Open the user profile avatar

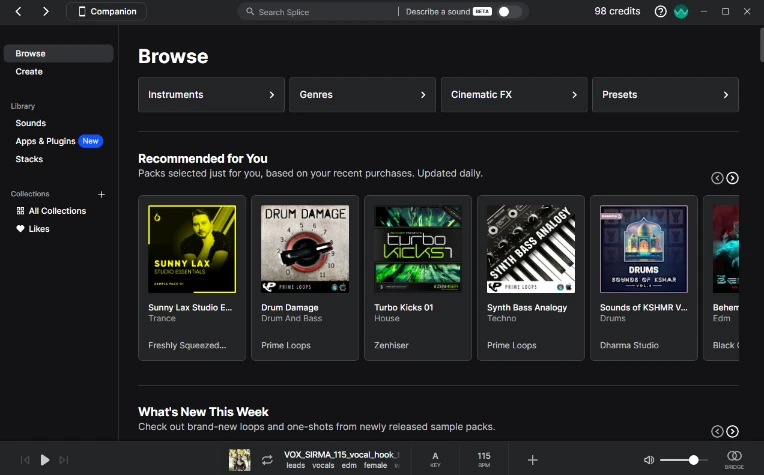[682, 12]
